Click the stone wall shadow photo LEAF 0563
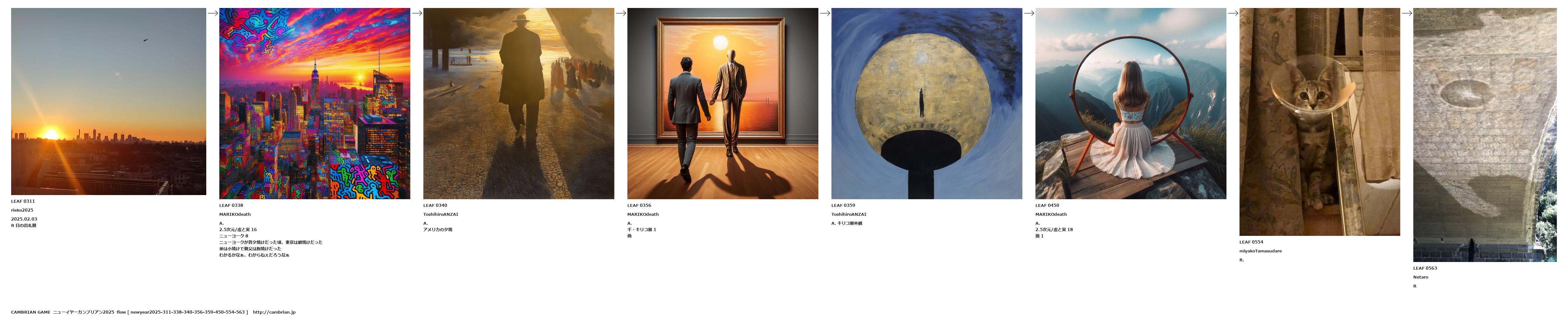 pyautogui.click(x=1485, y=135)
